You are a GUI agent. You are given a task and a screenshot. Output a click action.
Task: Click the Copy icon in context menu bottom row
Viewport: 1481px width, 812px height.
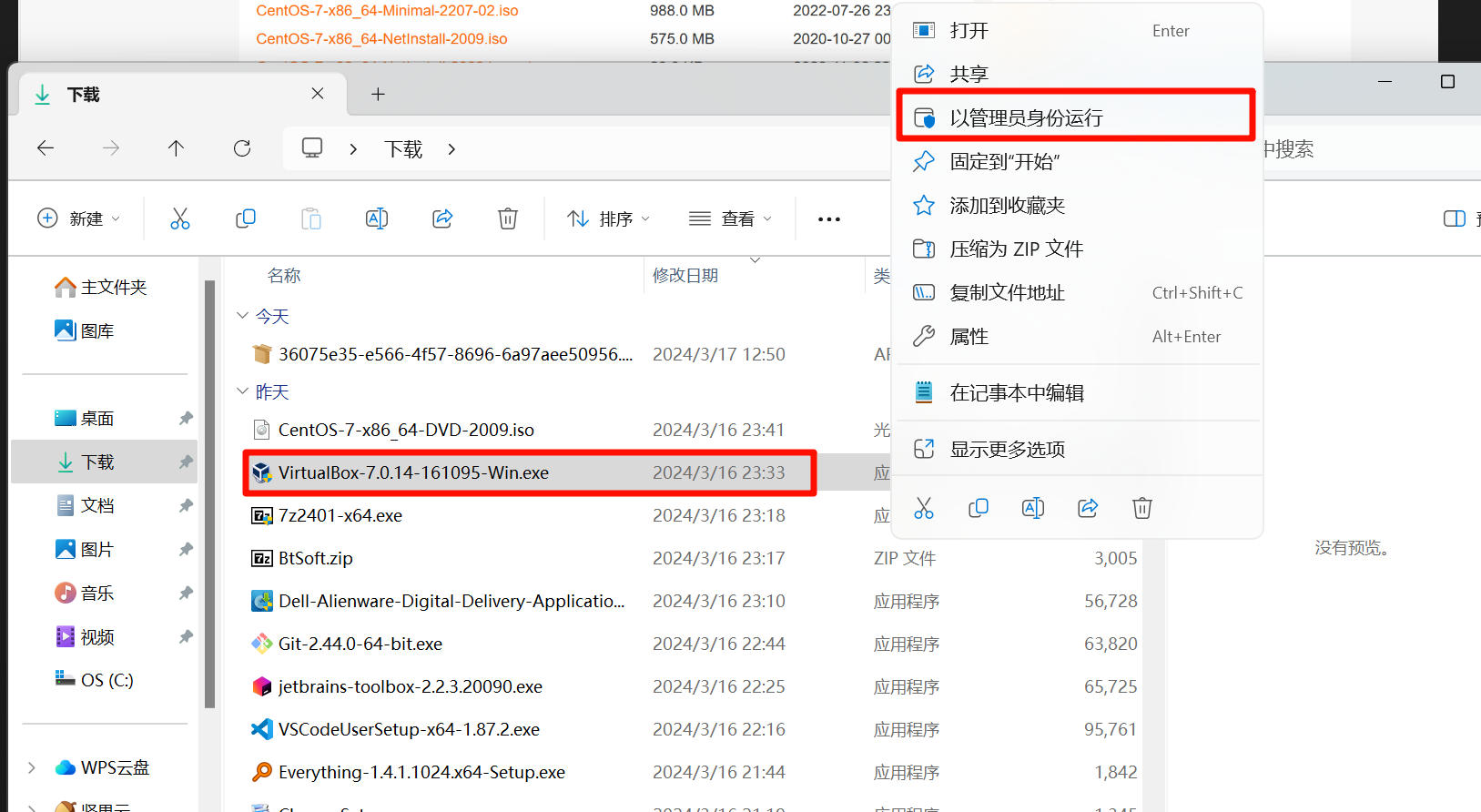point(979,508)
